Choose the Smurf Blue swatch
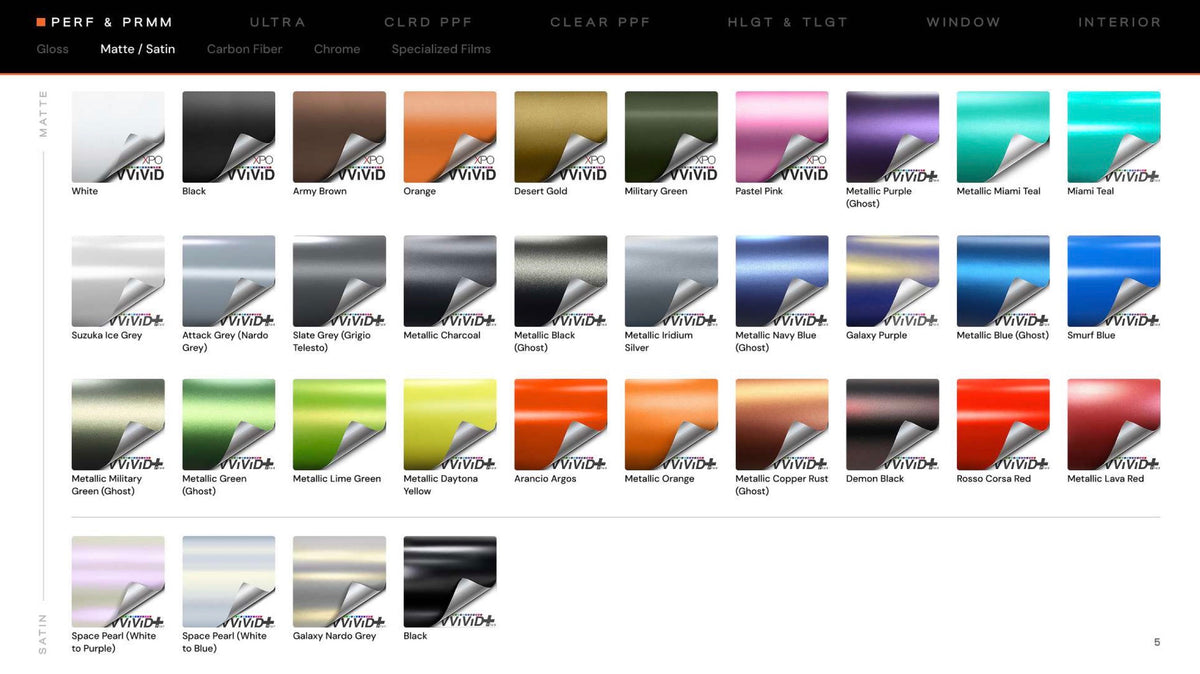This screenshot has width=1200, height=674. pos(1114,281)
